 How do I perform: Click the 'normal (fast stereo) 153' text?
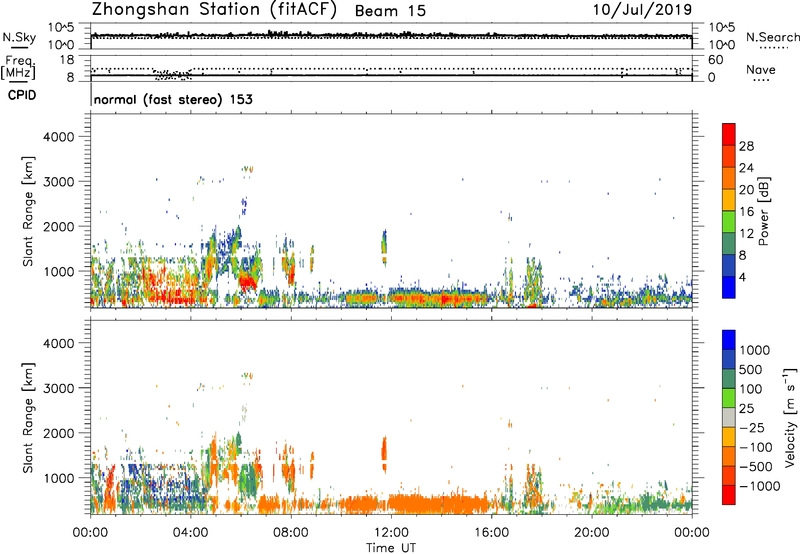coord(173,99)
